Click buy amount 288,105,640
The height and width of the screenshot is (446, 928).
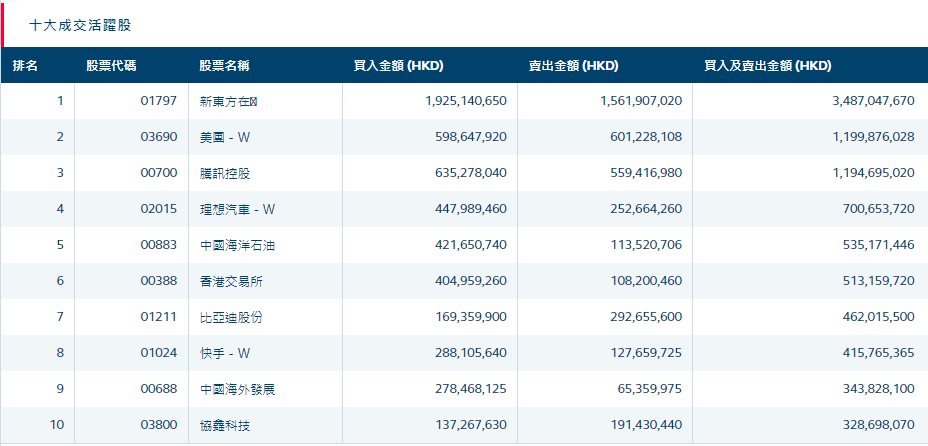pyautogui.click(x=473, y=353)
